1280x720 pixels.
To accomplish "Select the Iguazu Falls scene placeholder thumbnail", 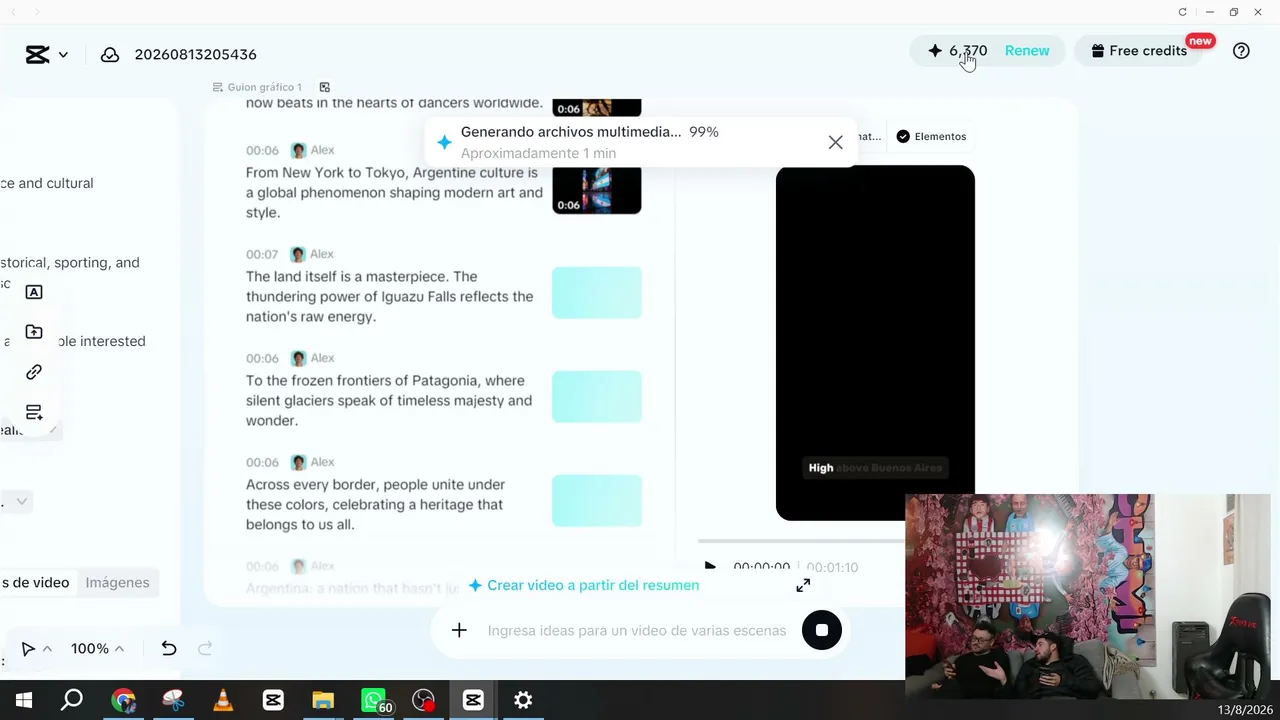I will [x=597, y=293].
